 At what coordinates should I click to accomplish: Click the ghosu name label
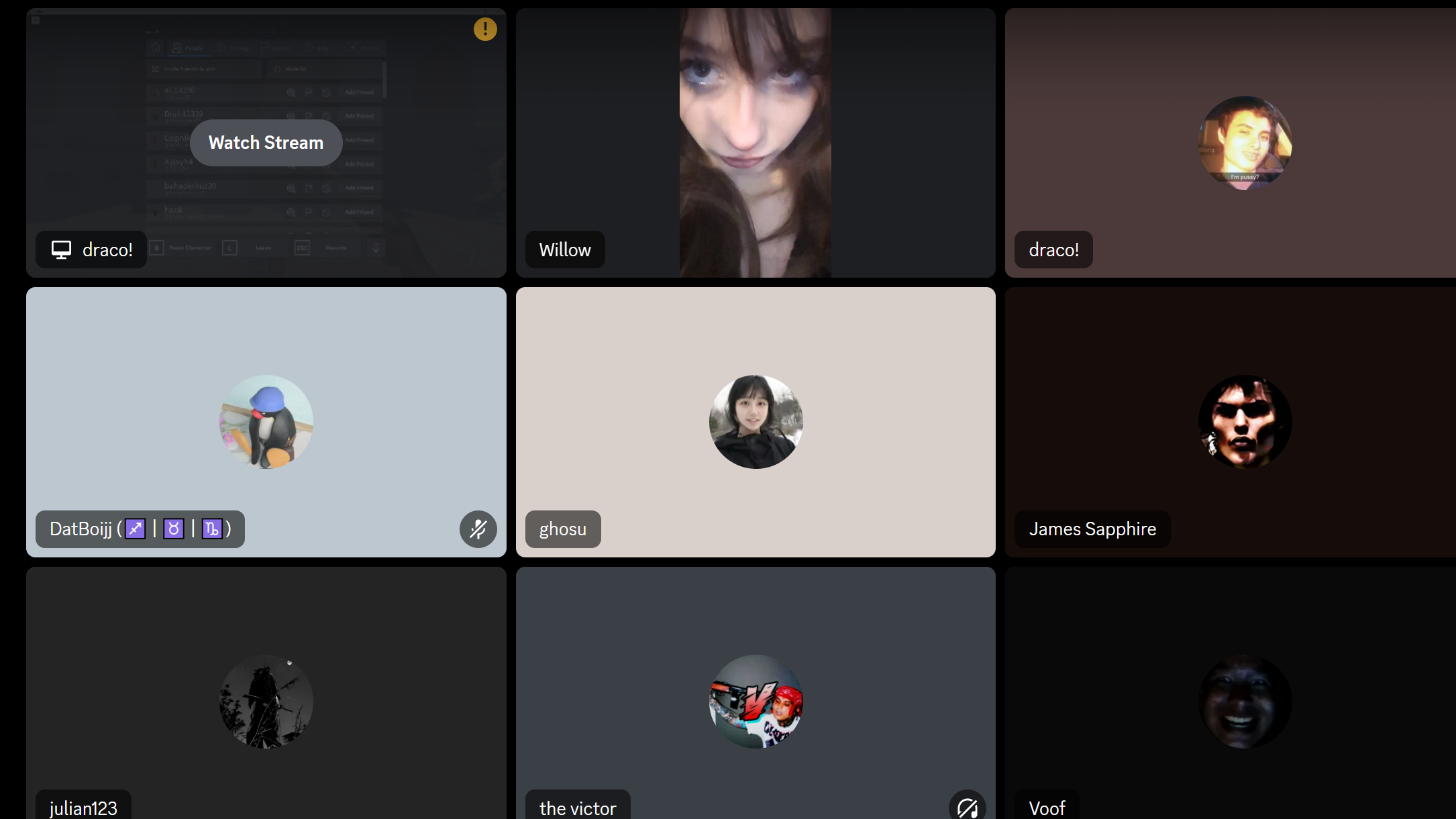pos(563,529)
